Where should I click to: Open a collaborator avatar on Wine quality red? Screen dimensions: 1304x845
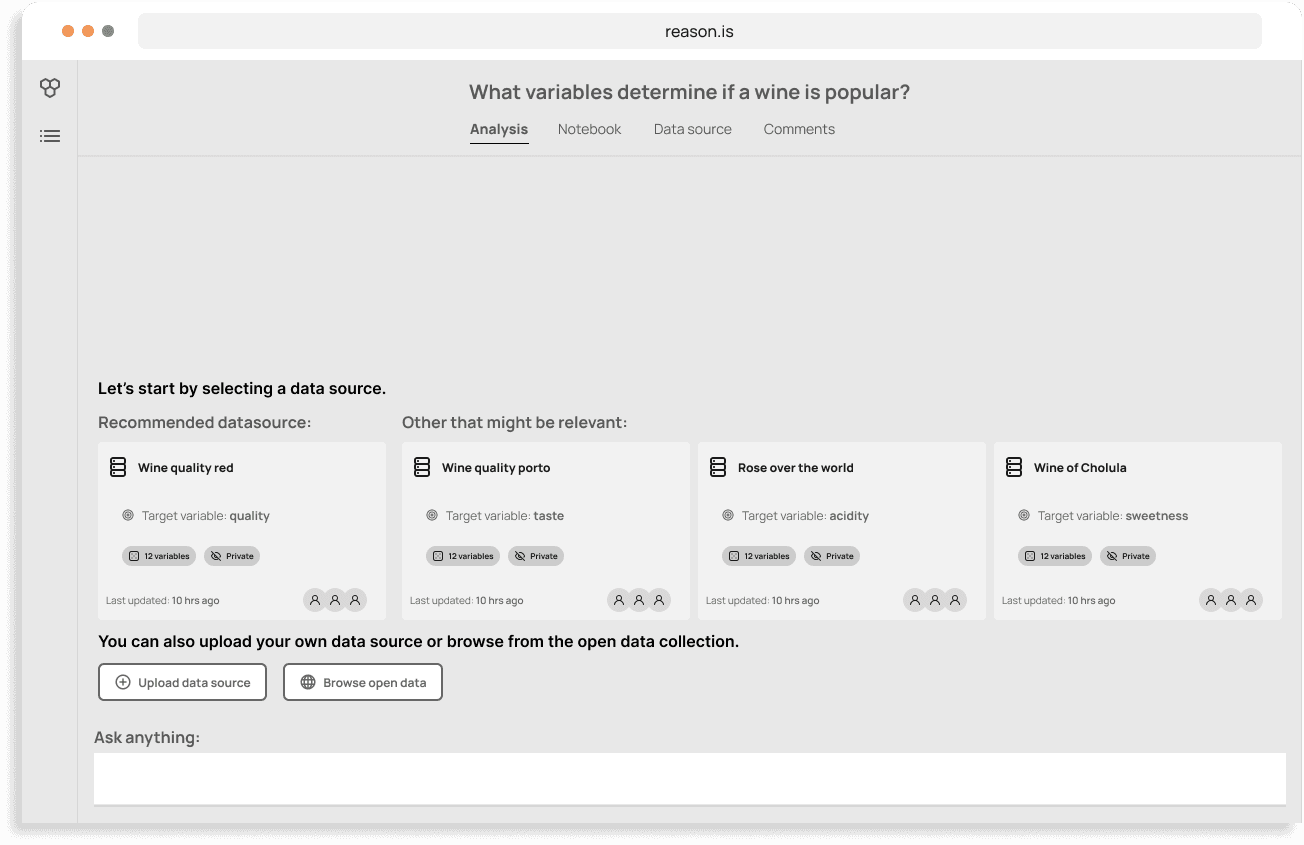315,599
